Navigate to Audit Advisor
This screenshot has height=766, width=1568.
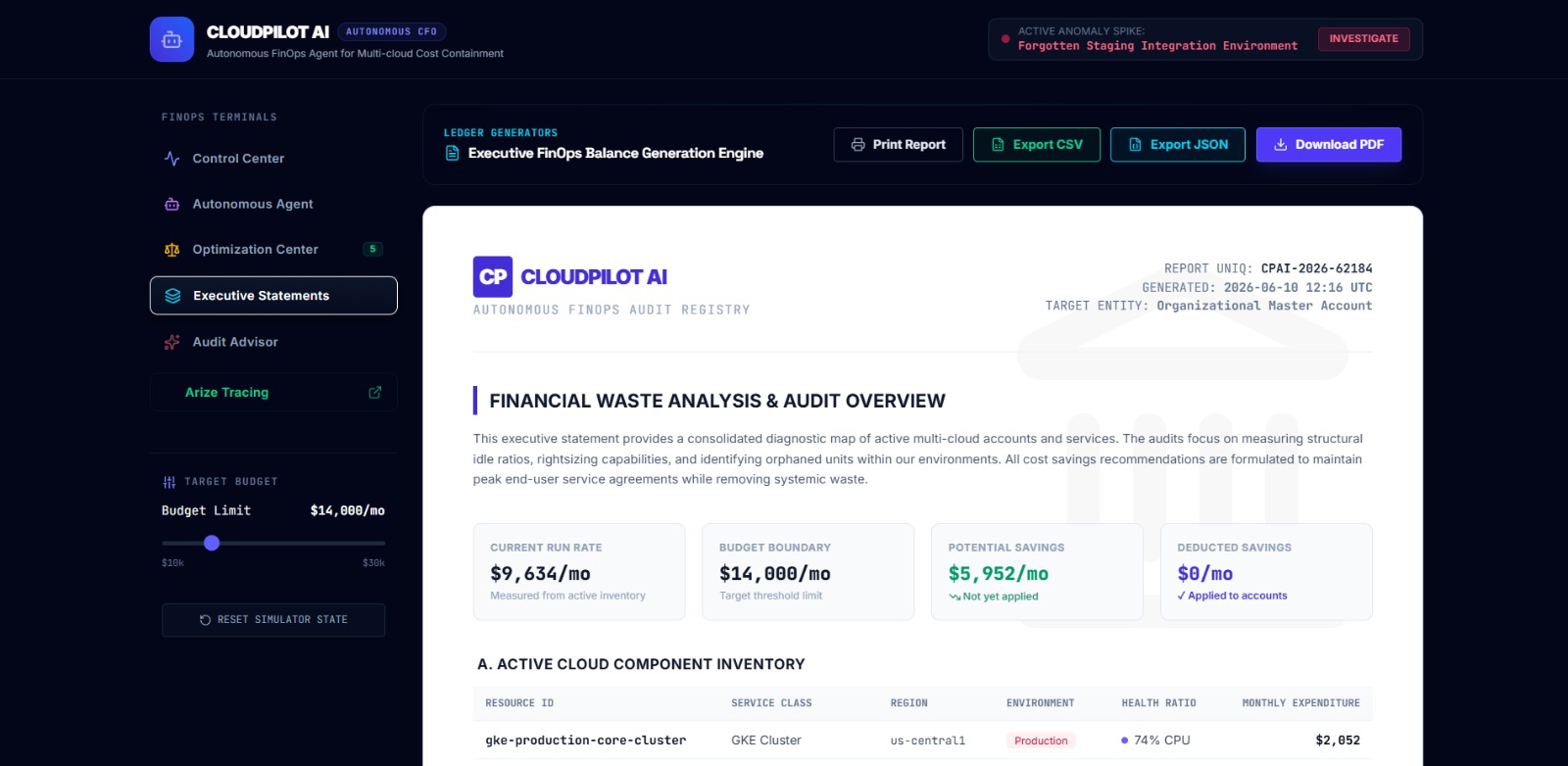[273, 342]
